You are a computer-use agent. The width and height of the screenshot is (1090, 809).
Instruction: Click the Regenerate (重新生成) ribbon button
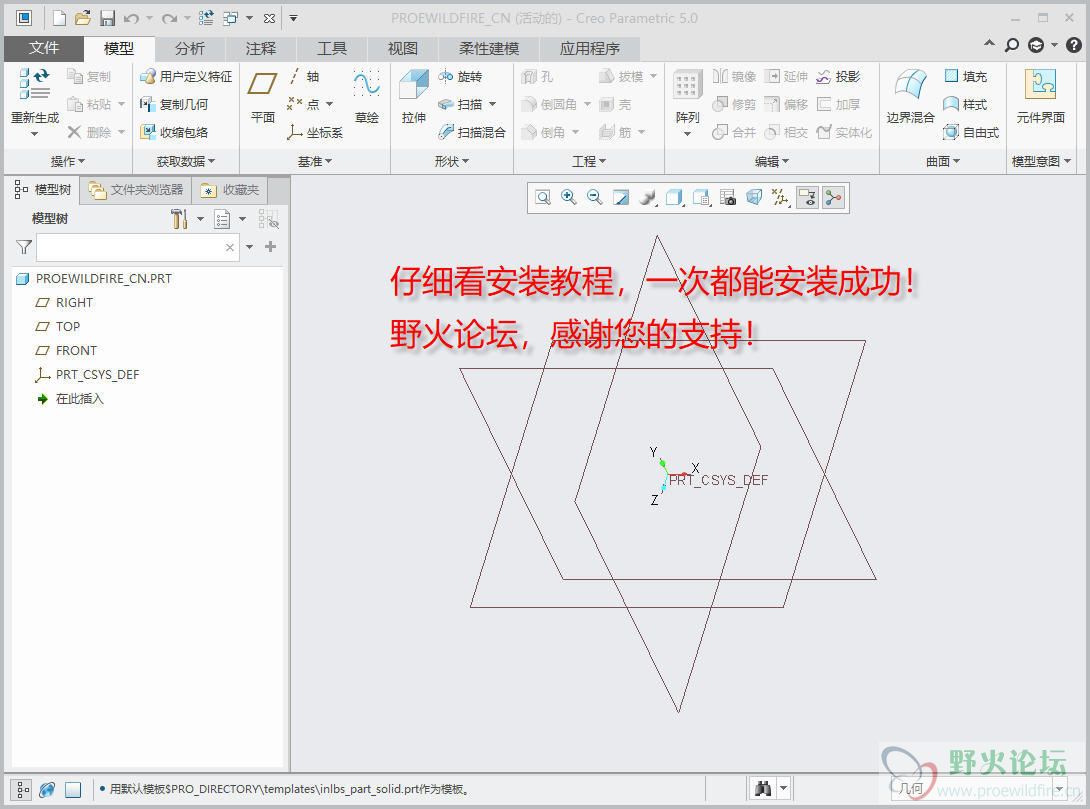click(35, 101)
